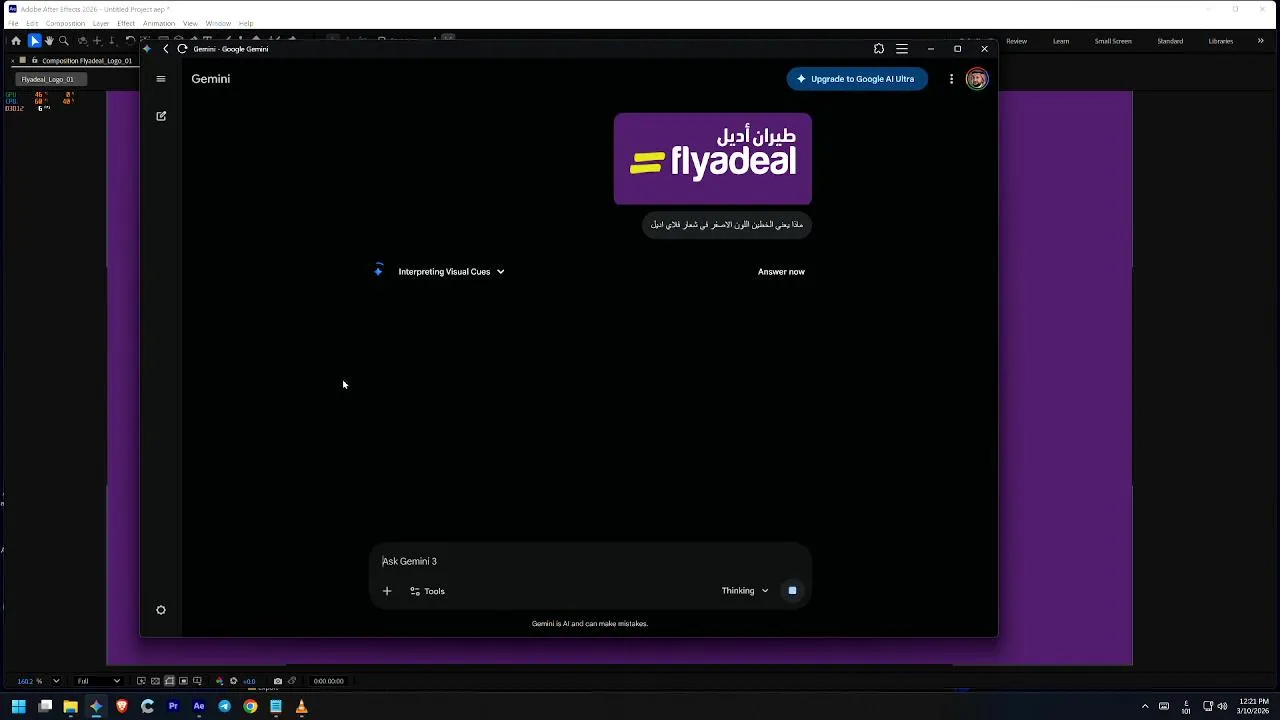Open the Gemini window hamburger menu

click(902, 48)
